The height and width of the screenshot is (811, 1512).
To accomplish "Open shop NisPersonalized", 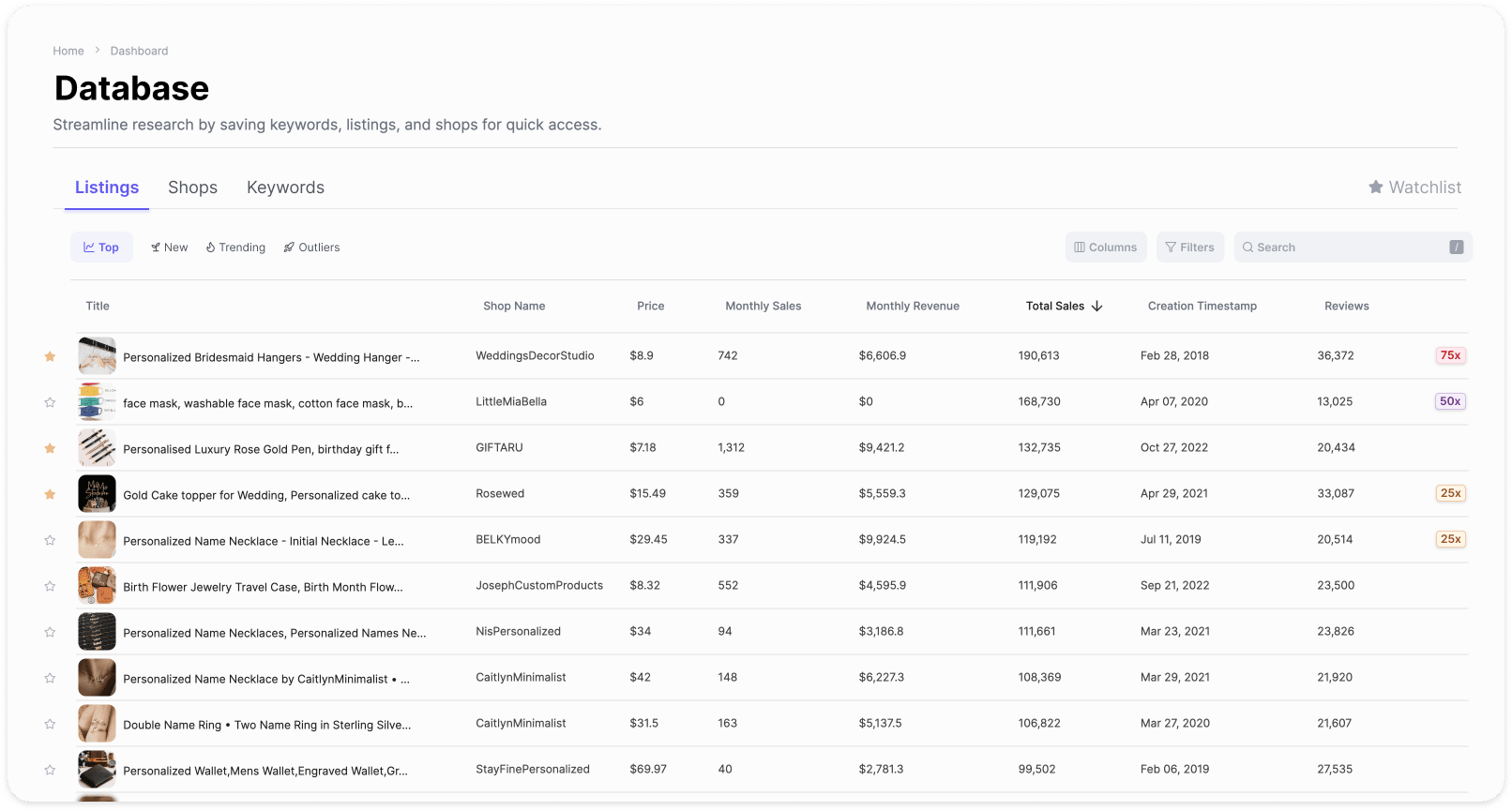I will click(x=518, y=632).
